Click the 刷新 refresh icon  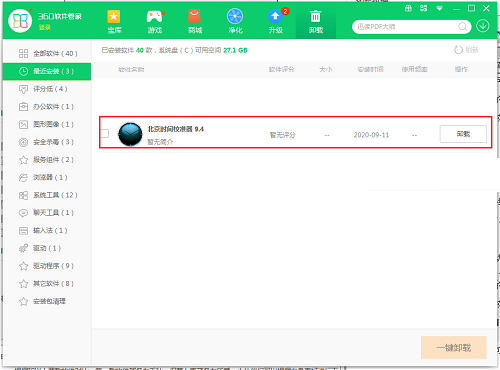point(458,50)
